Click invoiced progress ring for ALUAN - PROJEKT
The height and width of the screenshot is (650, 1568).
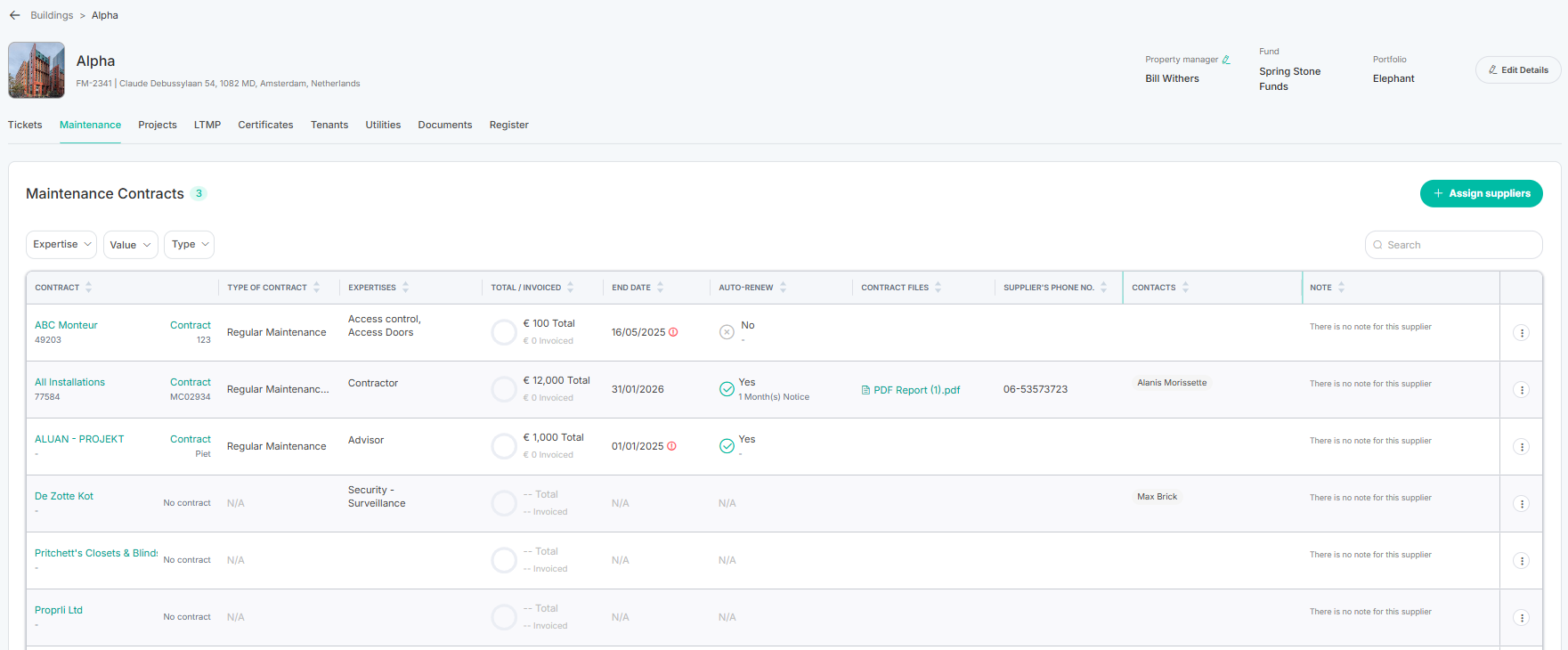point(504,446)
